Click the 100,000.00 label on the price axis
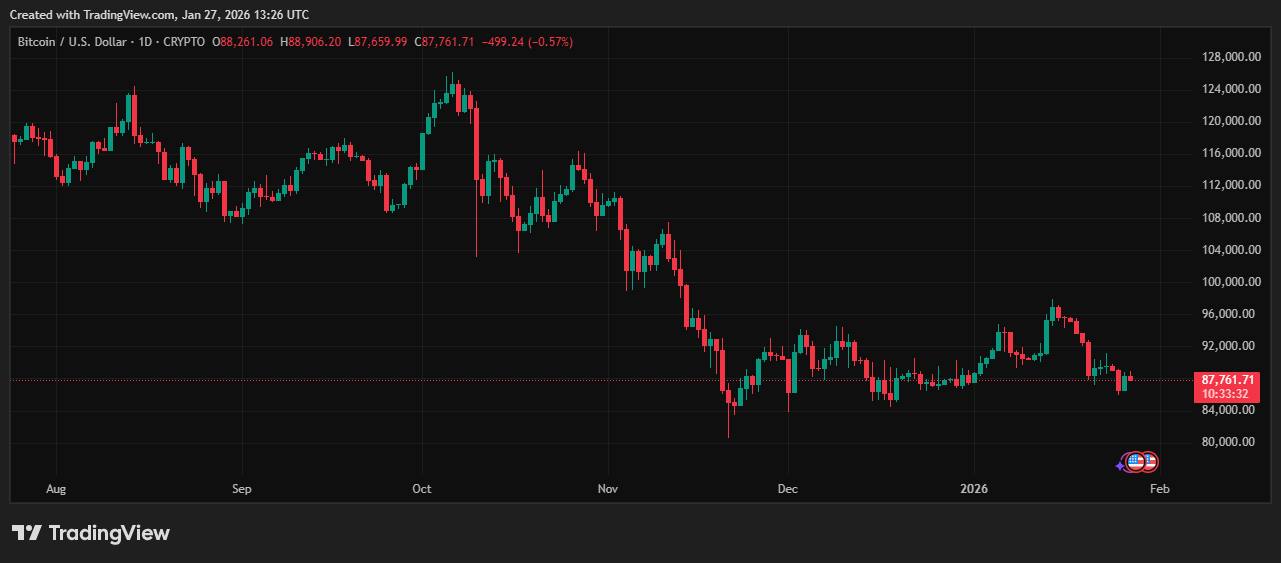 (x=1228, y=282)
